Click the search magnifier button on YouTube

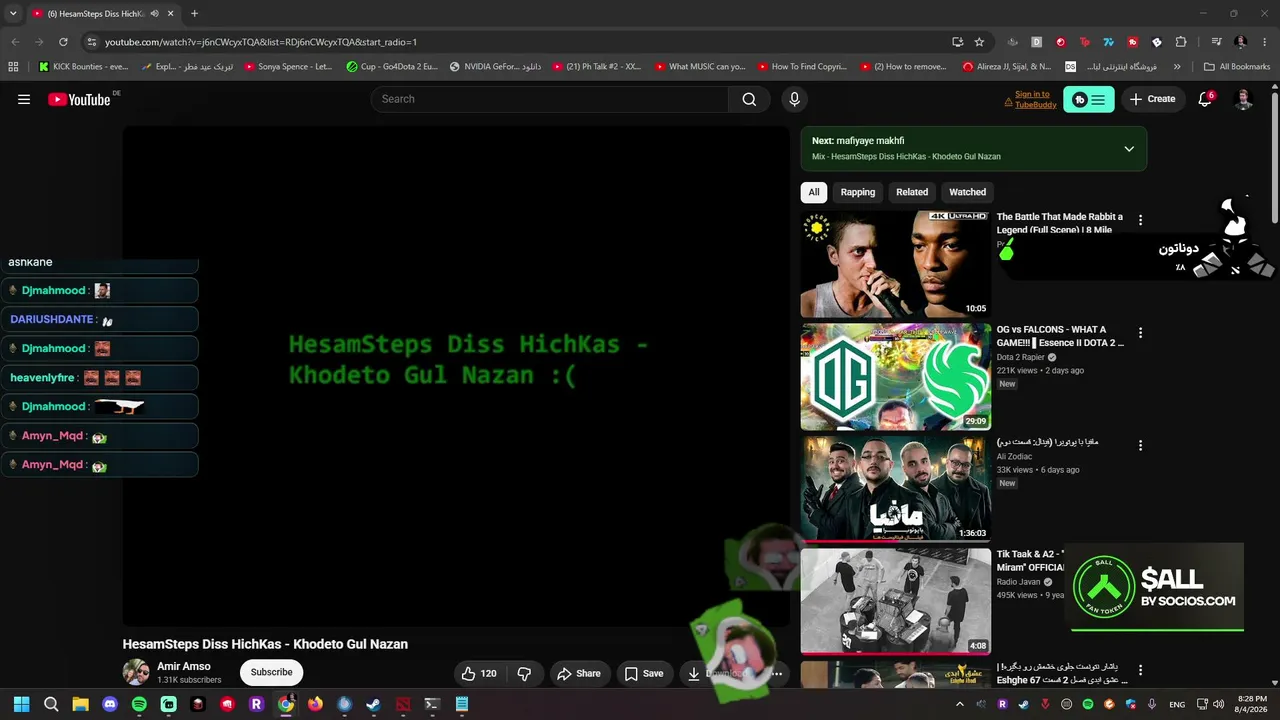749,99
